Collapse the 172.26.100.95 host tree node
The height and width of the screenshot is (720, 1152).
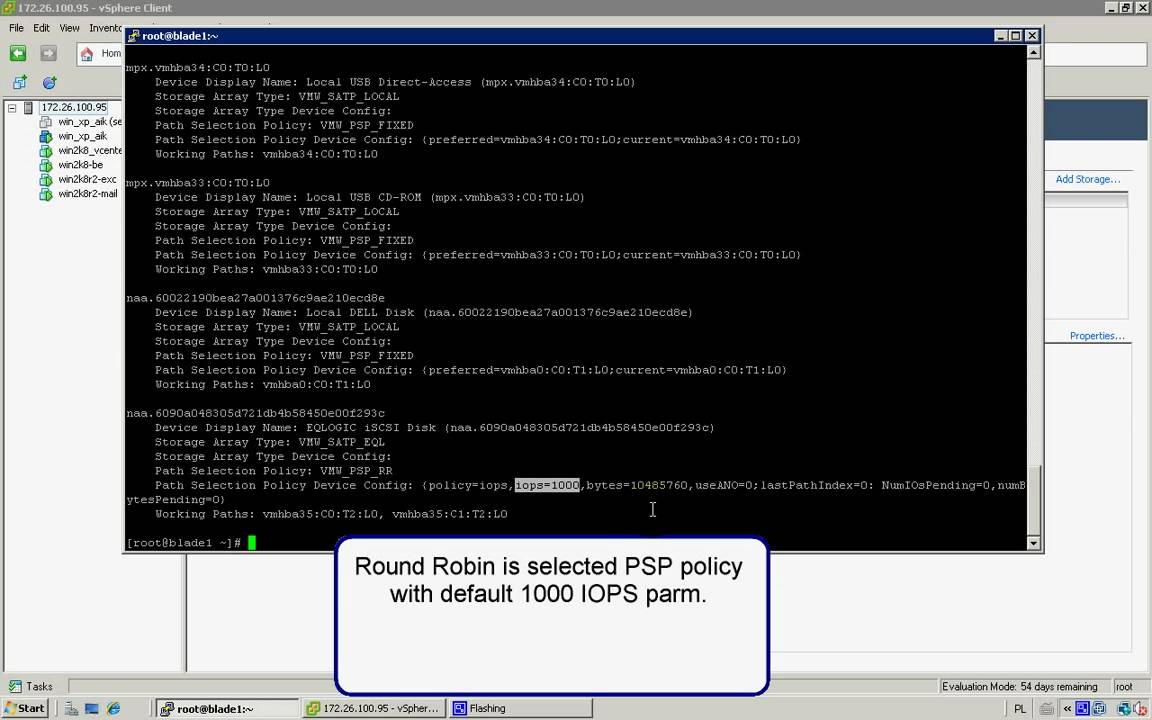tap(12, 108)
